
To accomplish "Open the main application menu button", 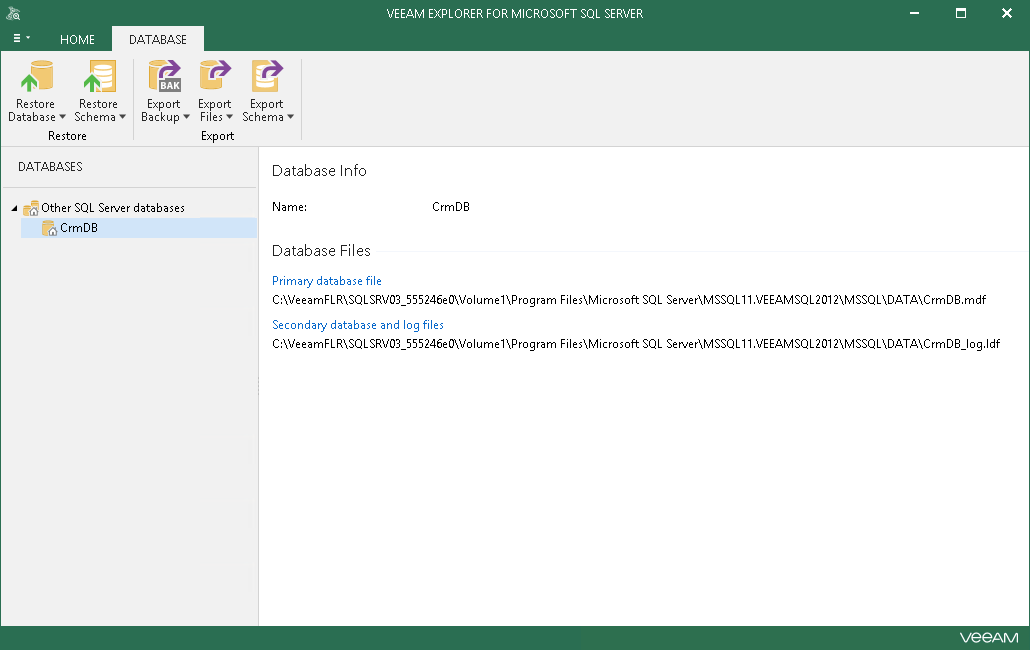I will [x=21, y=39].
